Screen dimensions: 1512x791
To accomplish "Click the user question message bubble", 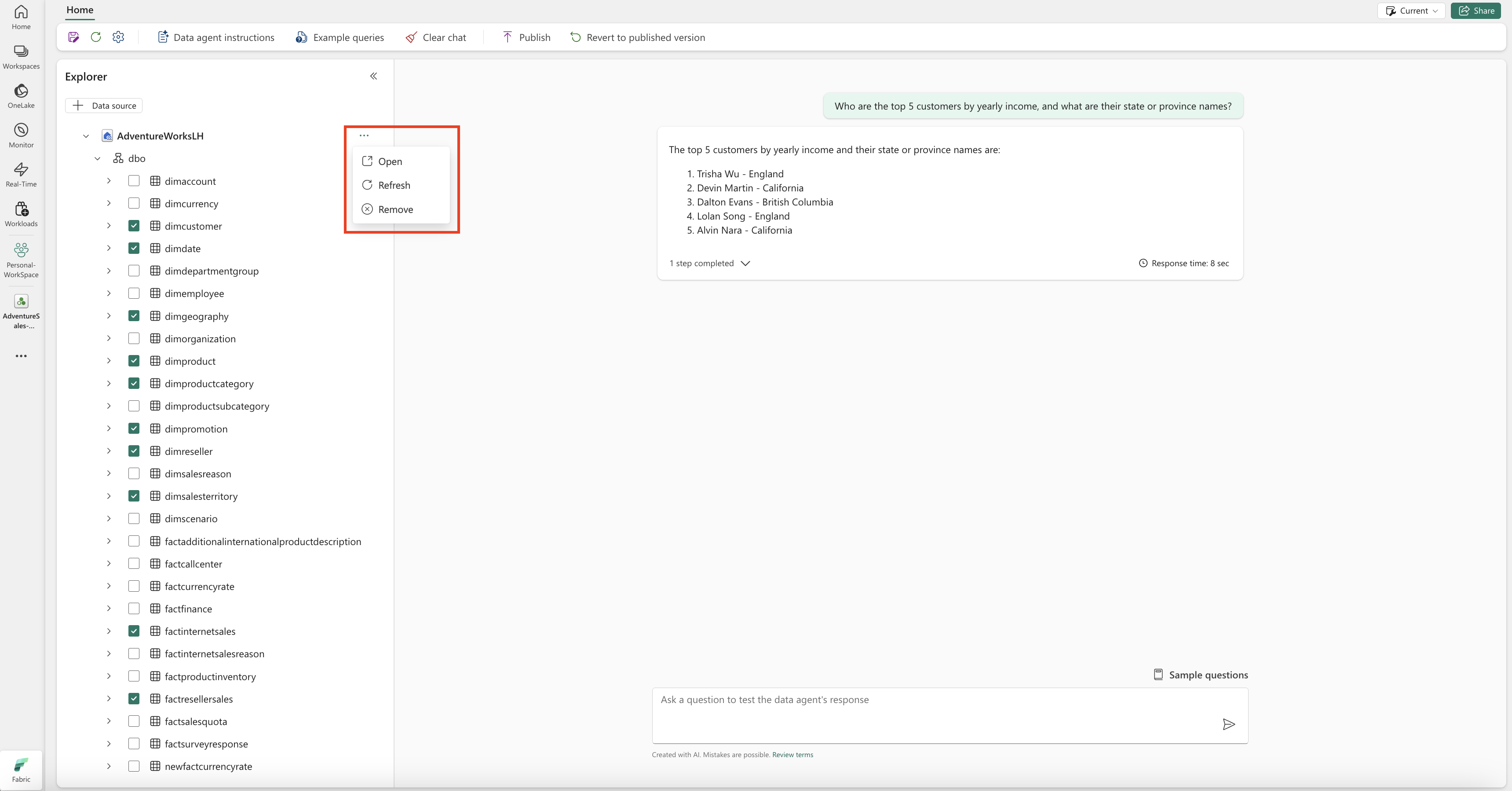I will [x=1033, y=106].
